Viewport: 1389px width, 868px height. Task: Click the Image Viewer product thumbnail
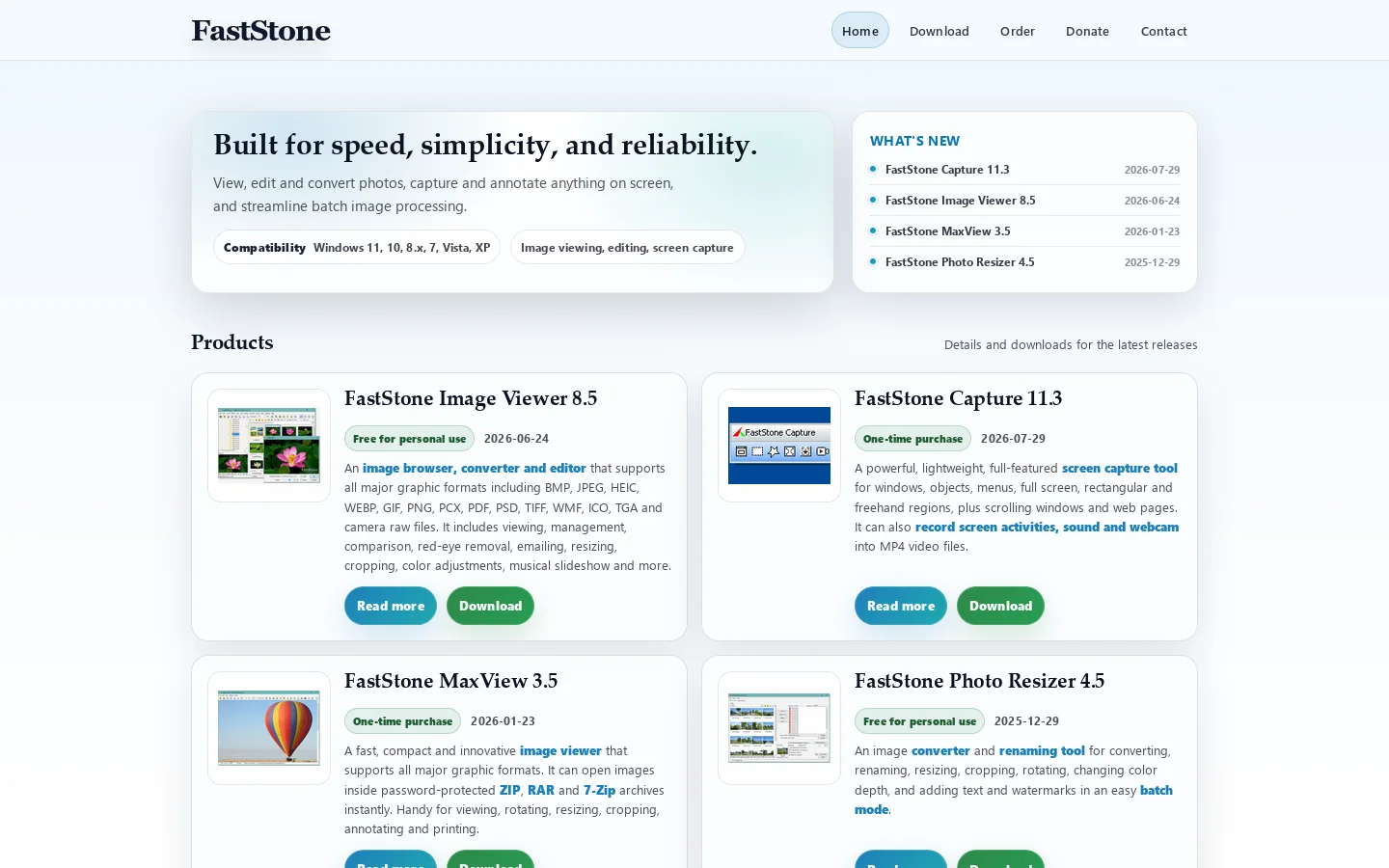(x=269, y=446)
